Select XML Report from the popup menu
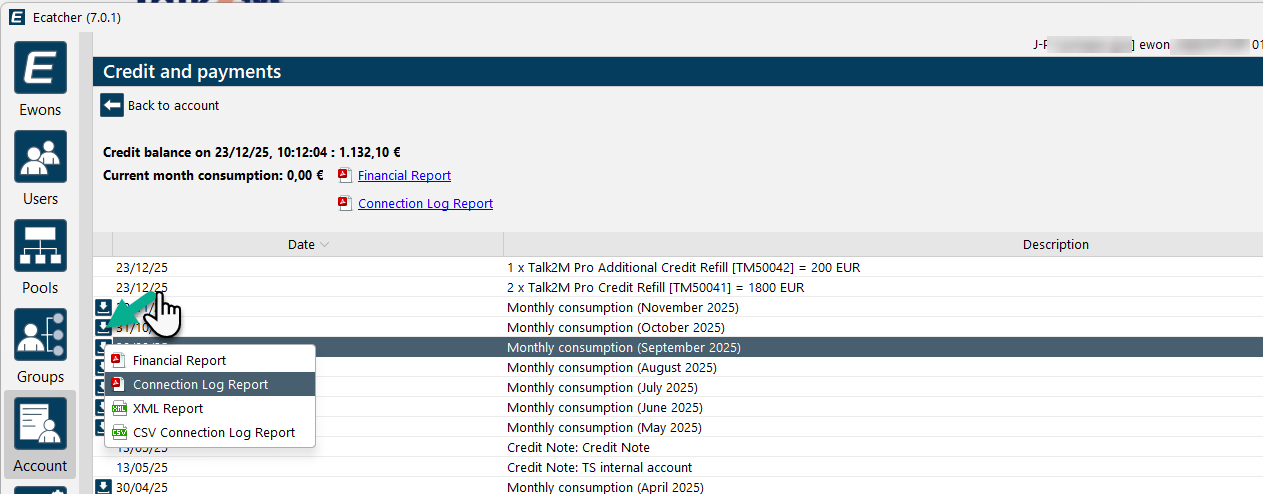 [167, 408]
